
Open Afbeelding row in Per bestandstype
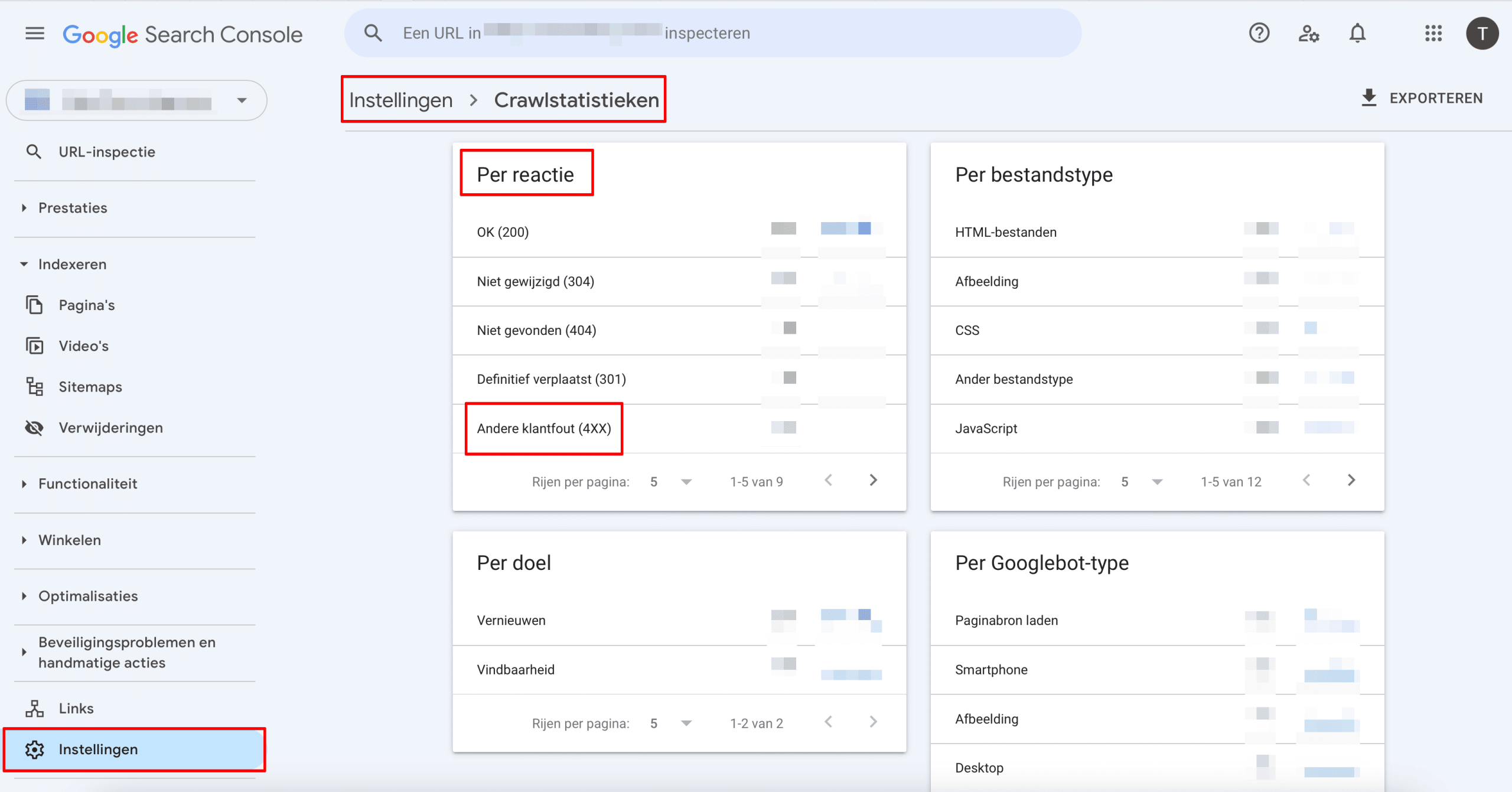click(1157, 281)
